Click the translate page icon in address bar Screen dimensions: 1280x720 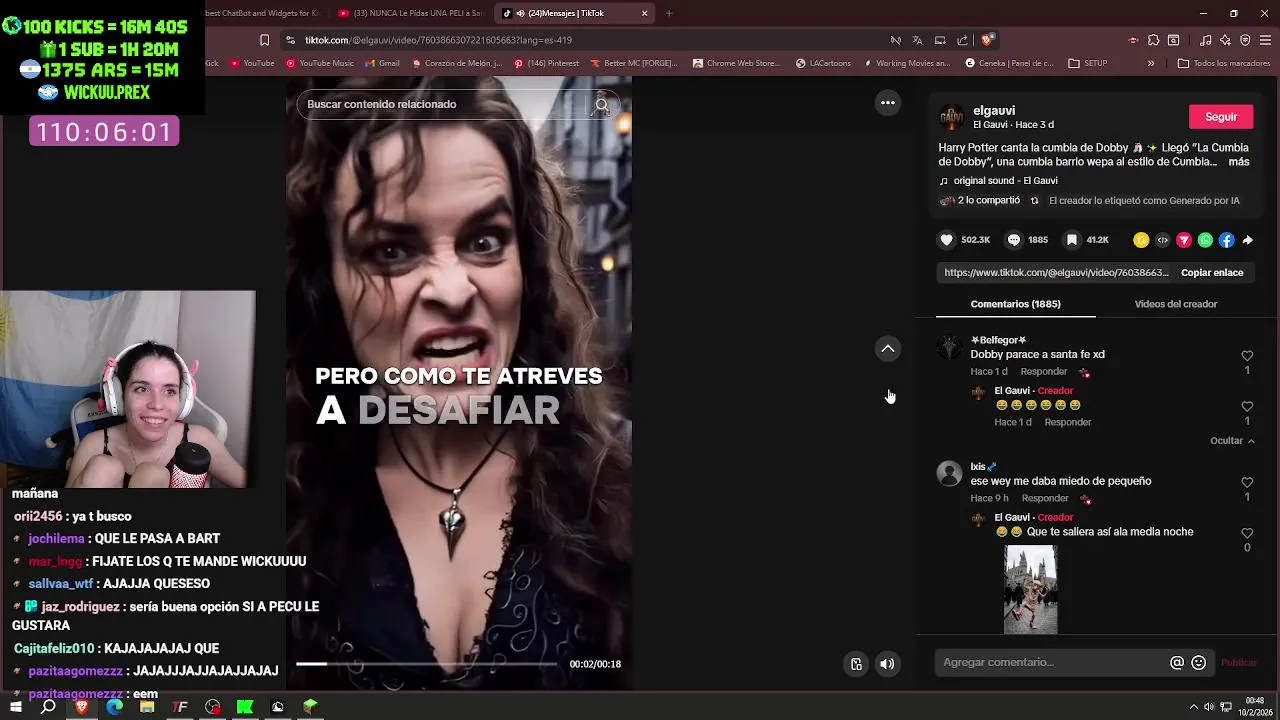coord(917,40)
